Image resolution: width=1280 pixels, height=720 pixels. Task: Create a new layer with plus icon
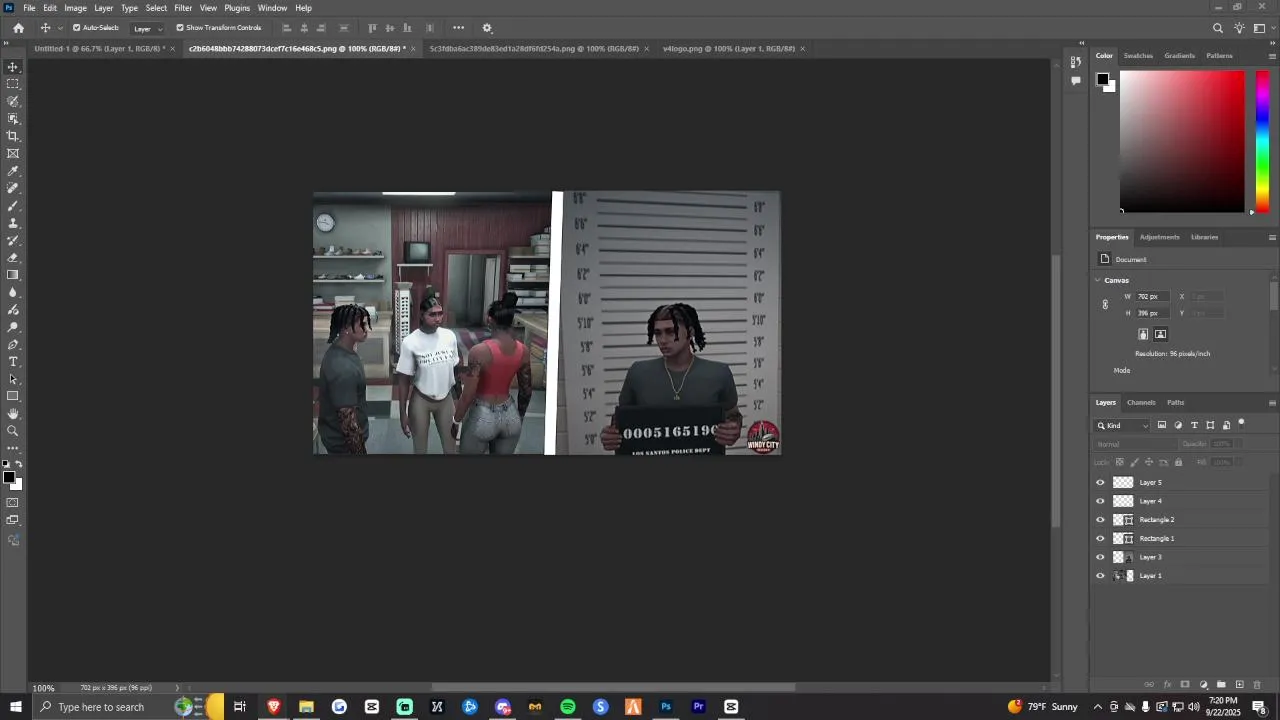(x=1239, y=685)
